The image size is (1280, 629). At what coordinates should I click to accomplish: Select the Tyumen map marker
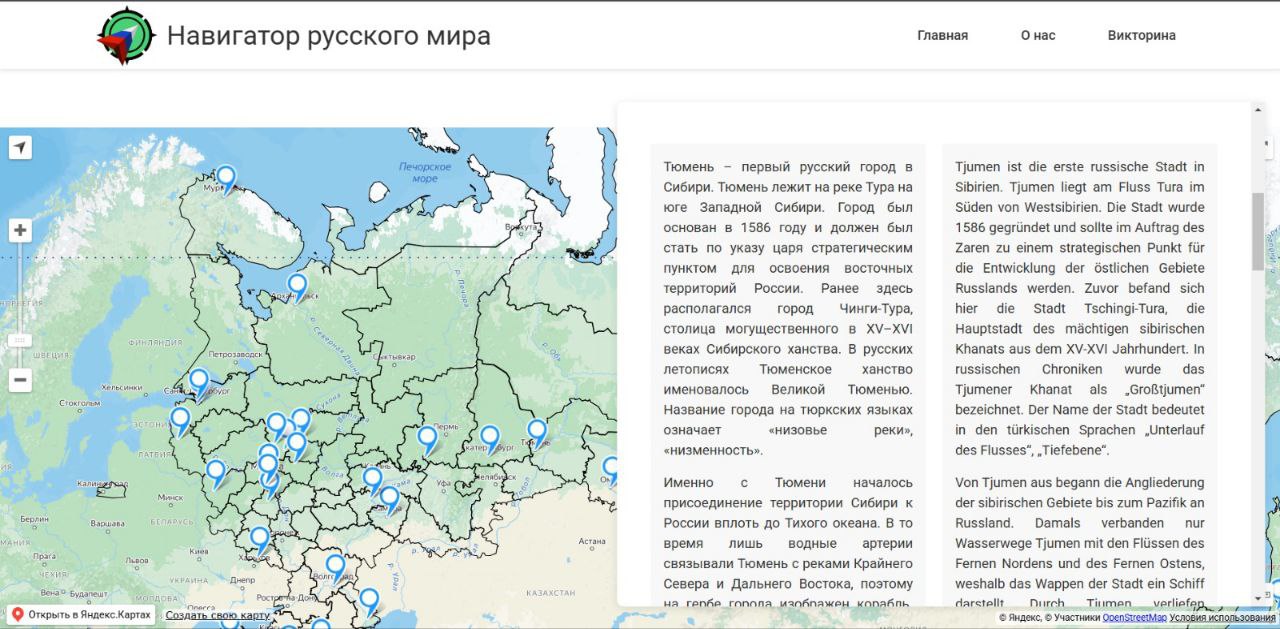pos(537,431)
